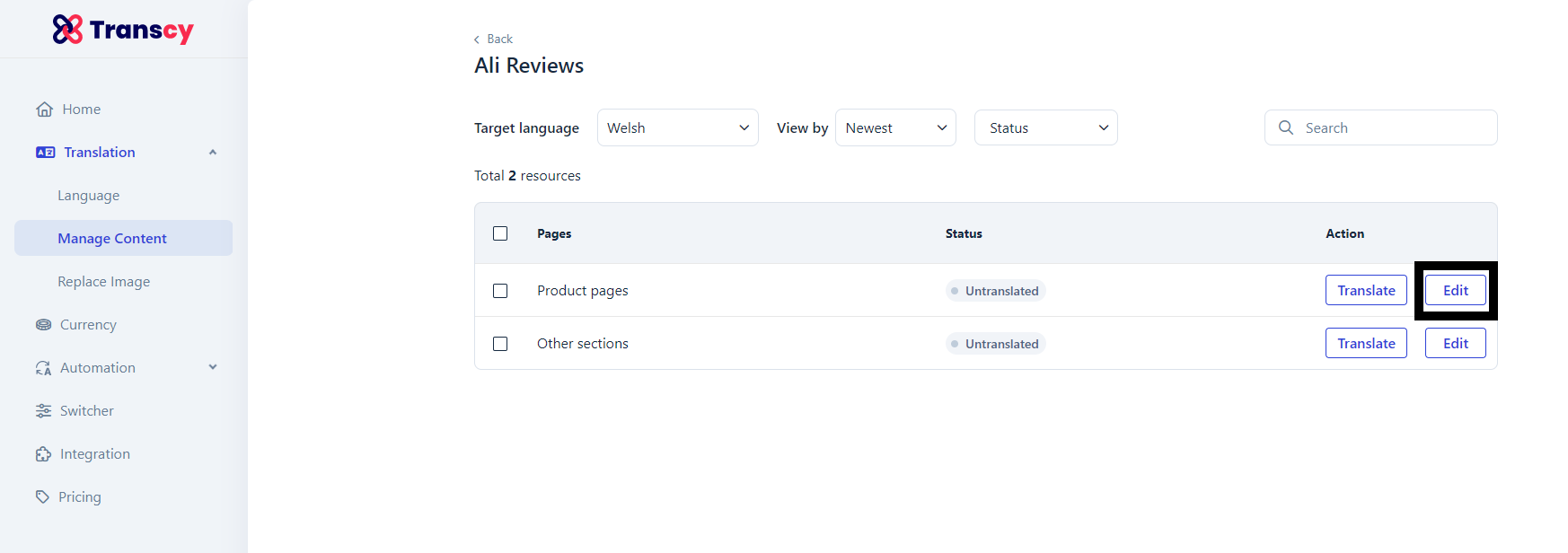
Task: Click the Product pages row name
Action: 583,291
